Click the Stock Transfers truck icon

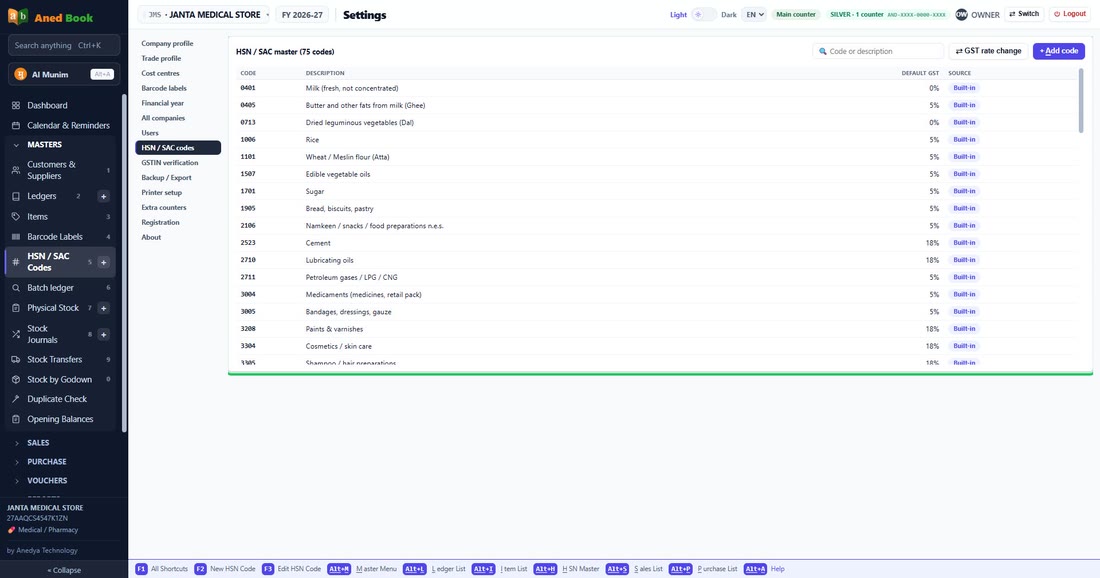(16, 360)
